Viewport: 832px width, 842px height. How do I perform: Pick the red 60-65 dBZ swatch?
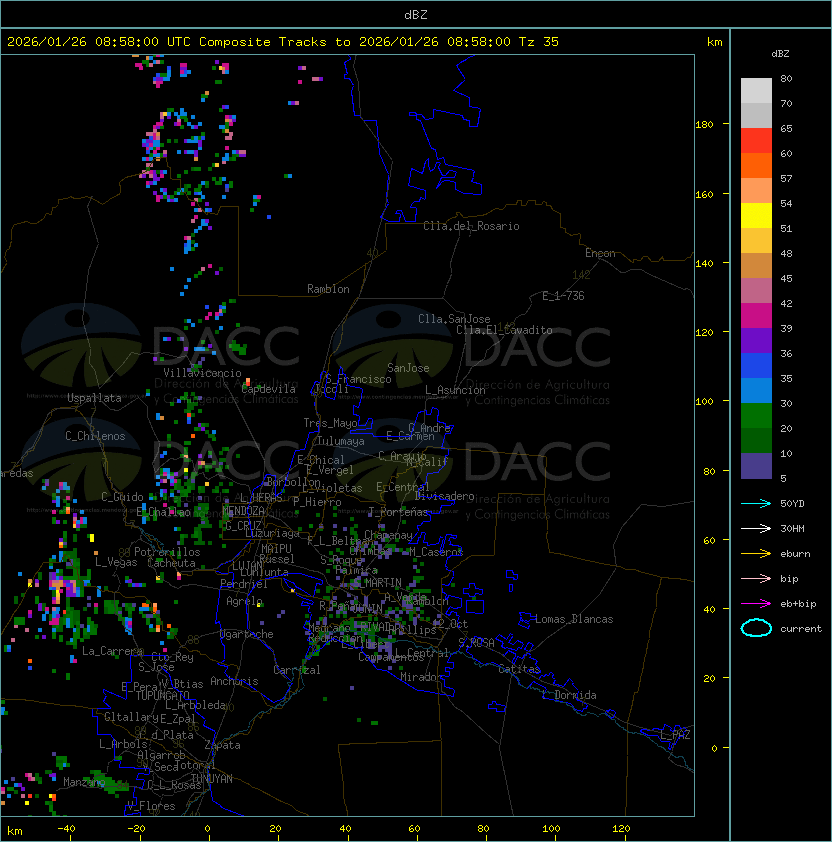click(x=756, y=141)
